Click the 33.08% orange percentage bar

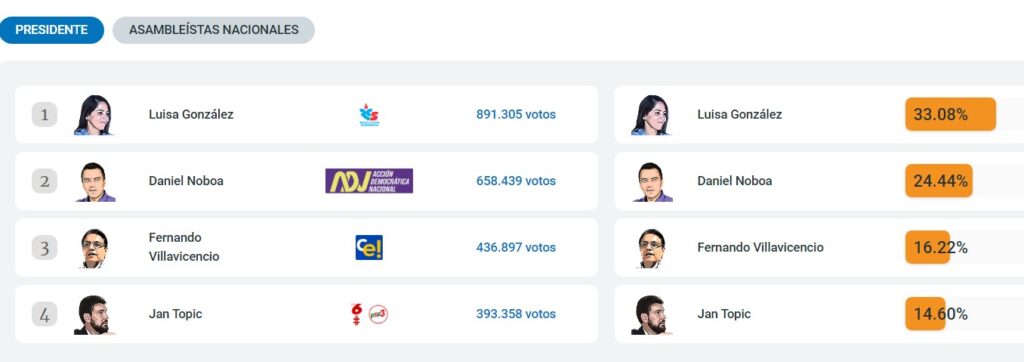pos(950,114)
